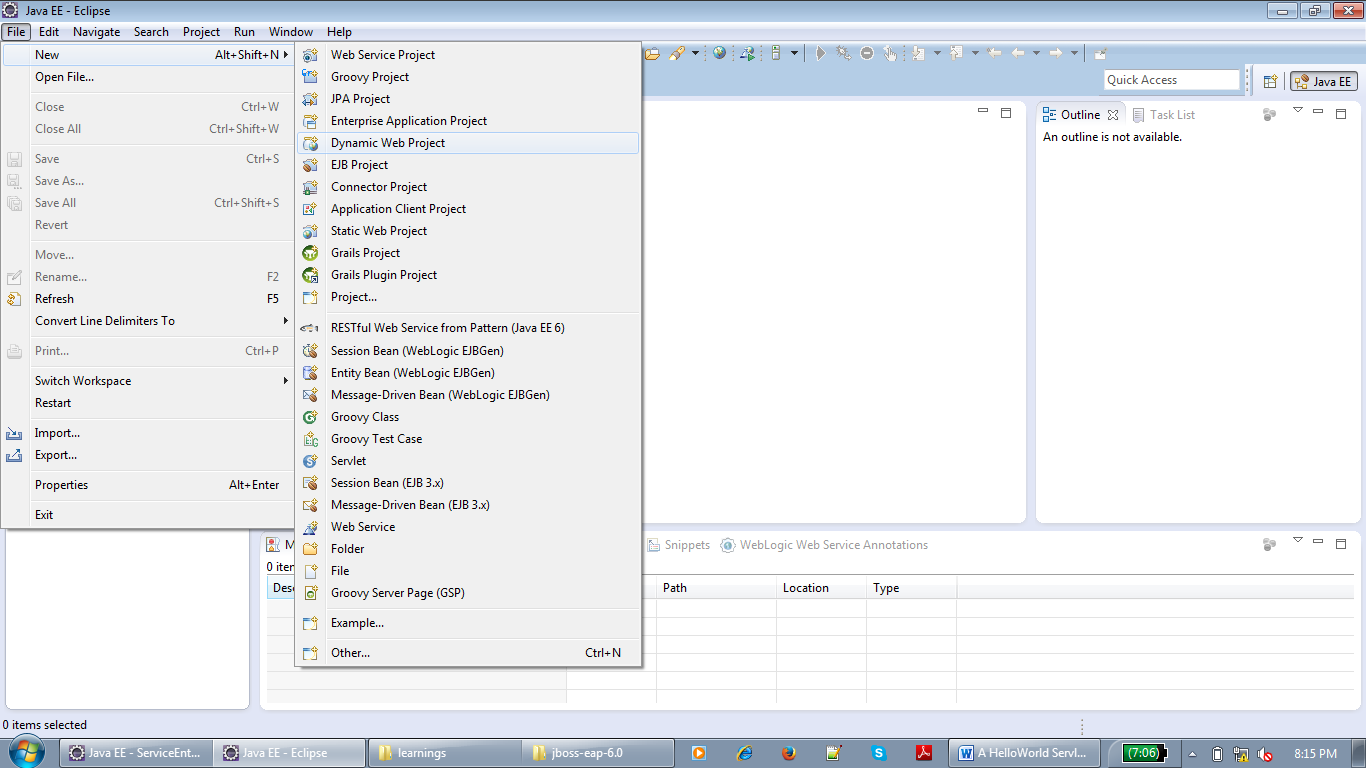Click the Grails Plugin Project icon
The image size is (1366, 768).
311,275
